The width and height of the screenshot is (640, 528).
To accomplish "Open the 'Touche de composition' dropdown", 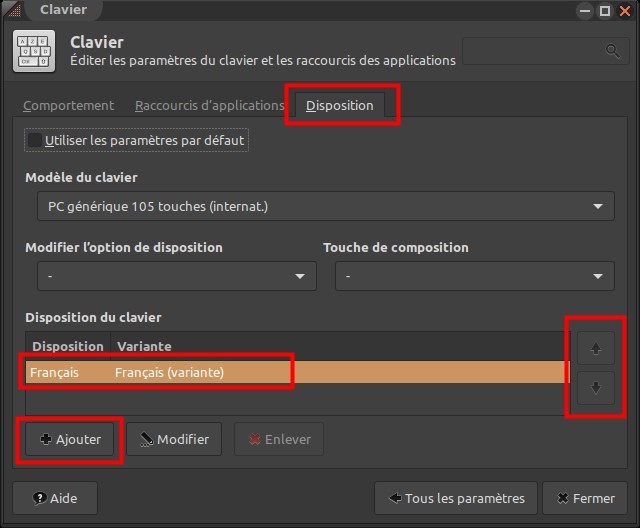I will coord(474,276).
